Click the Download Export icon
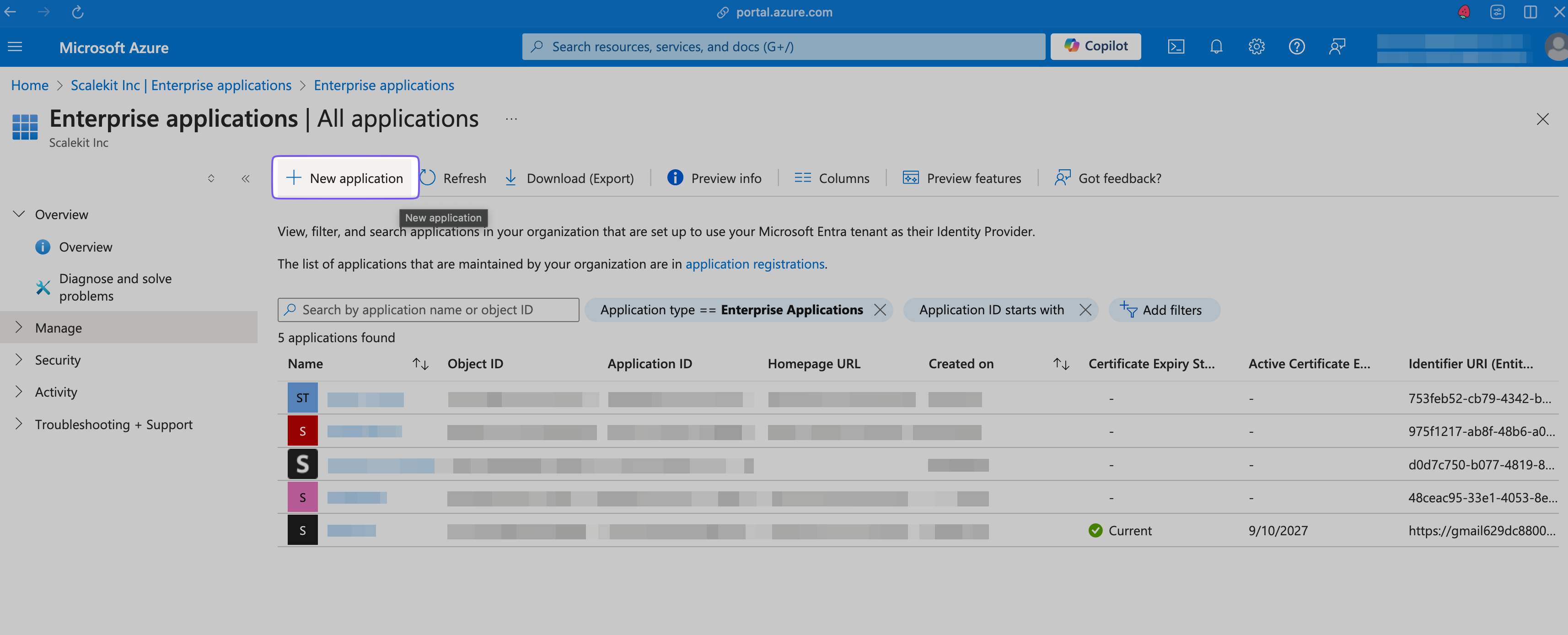1568x635 pixels. click(x=511, y=177)
